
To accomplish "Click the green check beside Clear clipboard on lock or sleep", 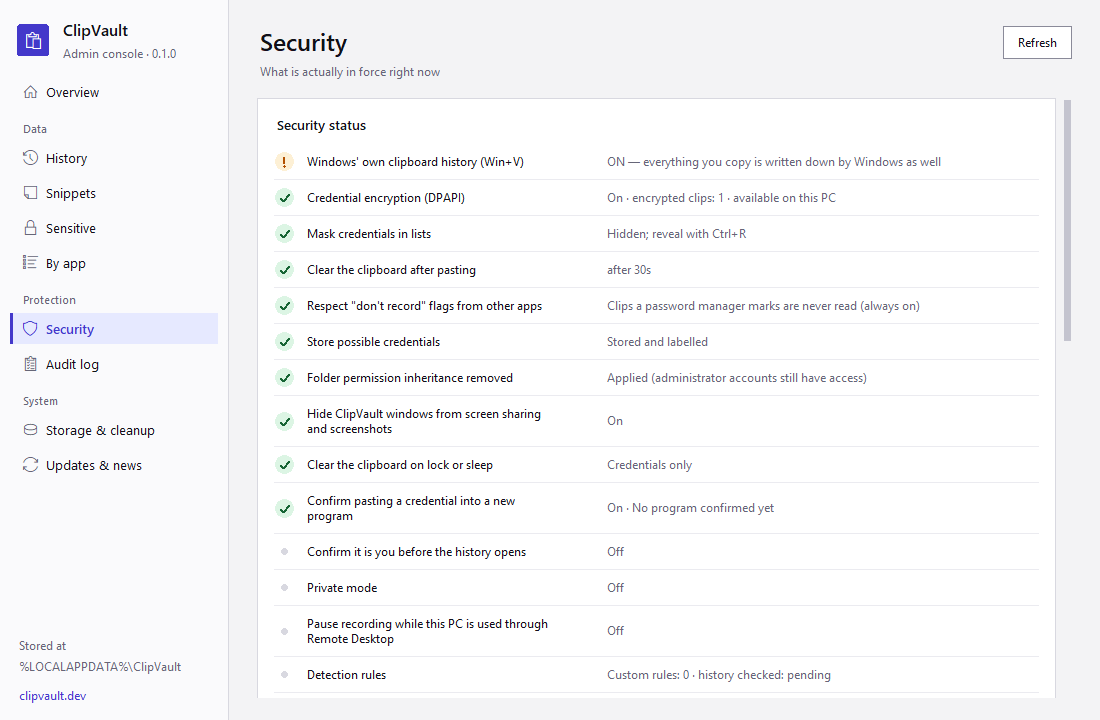I will (284, 465).
